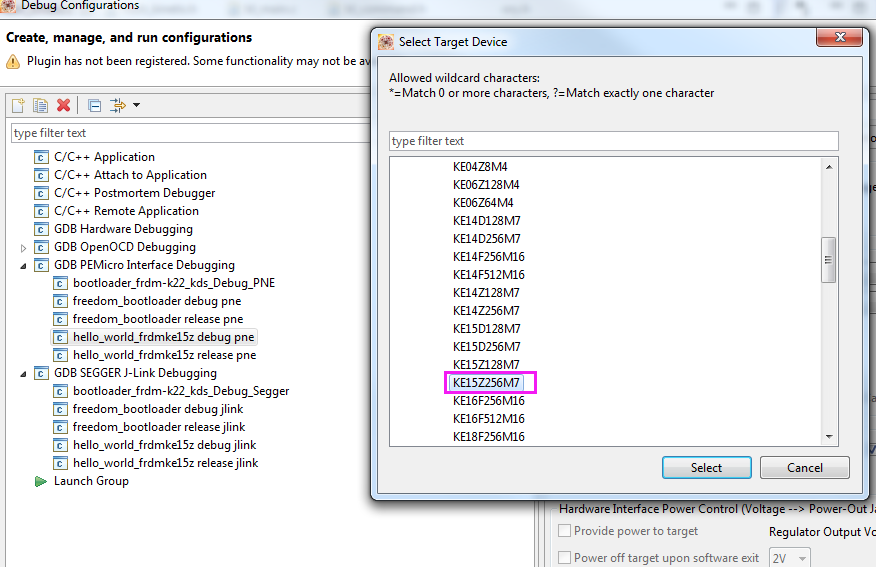Image resolution: width=876 pixels, height=567 pixels.
Task: Click icon of freedom_bootloader debug pne
Action: click(60, 301)
